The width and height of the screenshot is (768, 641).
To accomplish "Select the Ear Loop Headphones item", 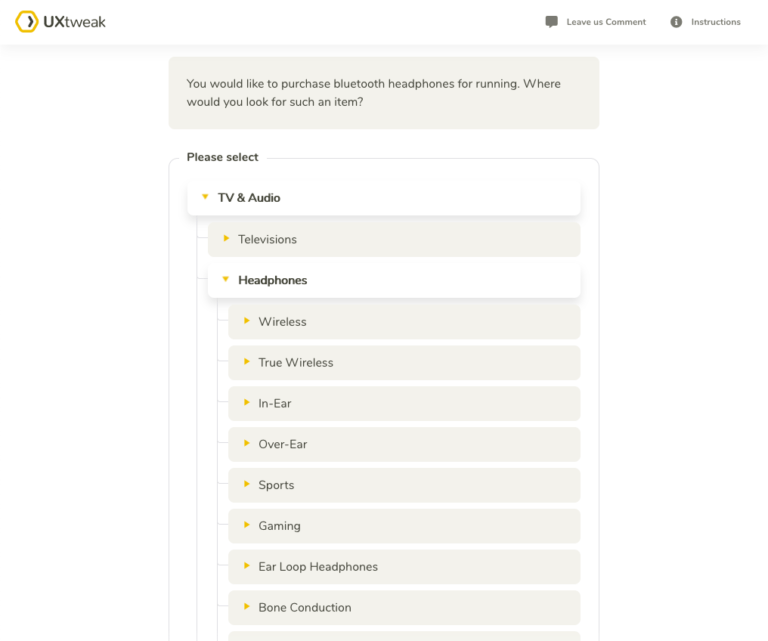I will click(x=403, y=567).
